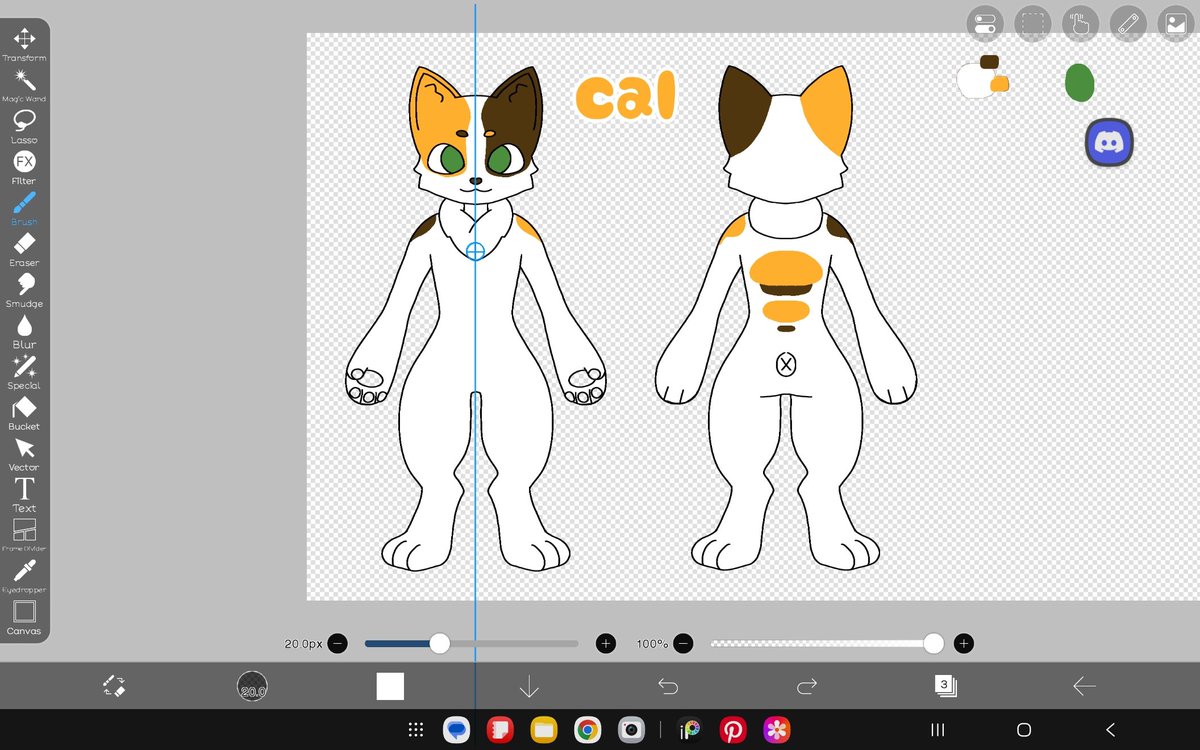Click the brown palette dot on canvas
This screenshot has height=750, width=1200.
click(x=990, y=62)
